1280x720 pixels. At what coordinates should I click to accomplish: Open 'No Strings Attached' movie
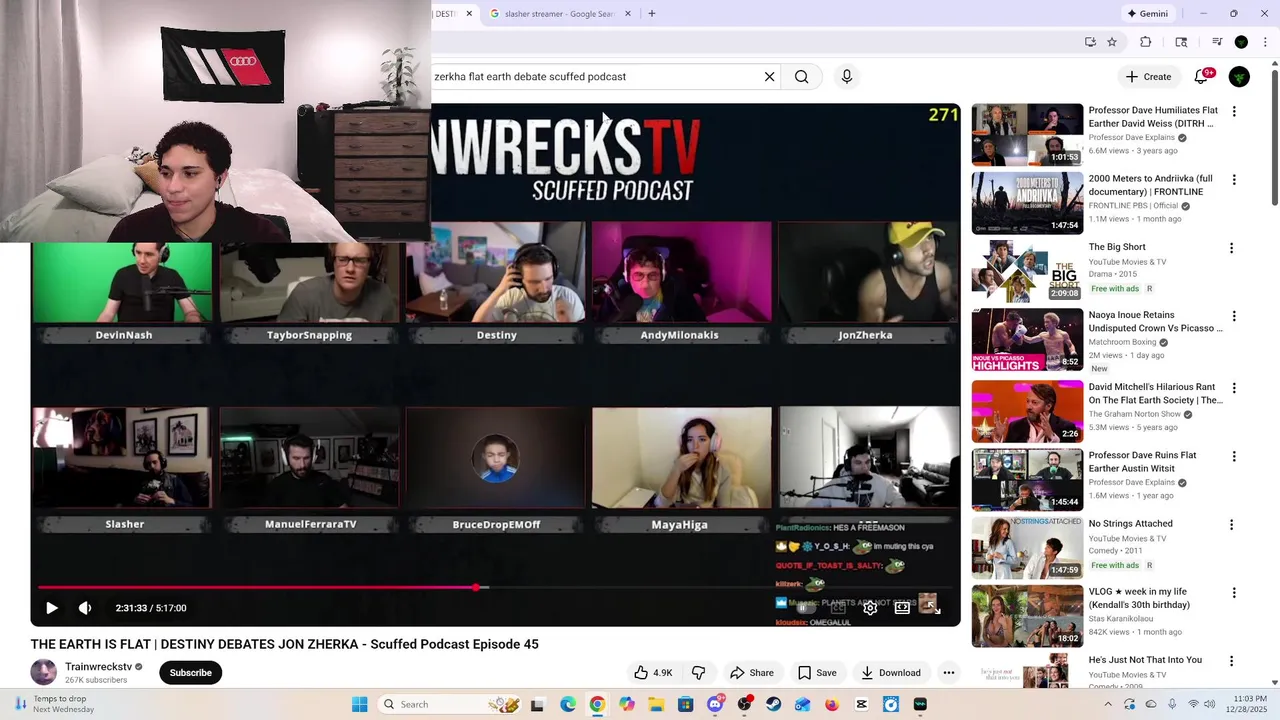[x=1130, y=524]
